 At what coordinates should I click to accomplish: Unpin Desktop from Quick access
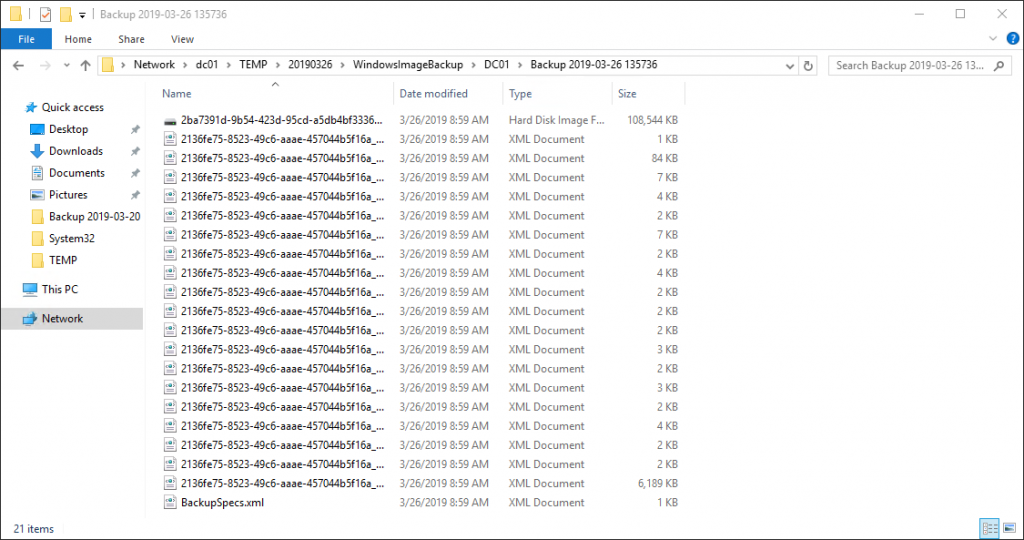pyautogui.click(x=135, y=130)
